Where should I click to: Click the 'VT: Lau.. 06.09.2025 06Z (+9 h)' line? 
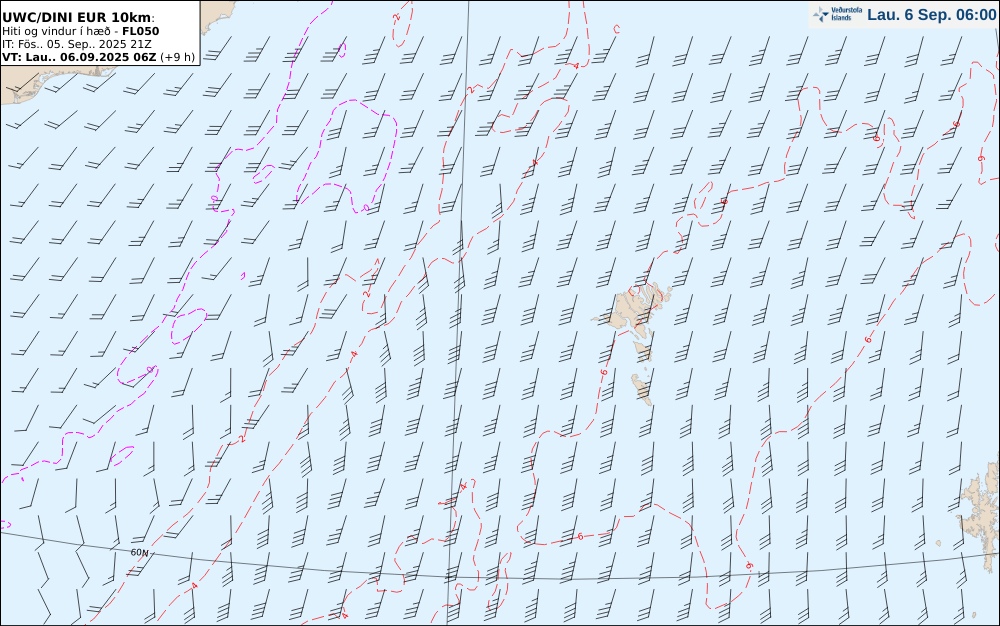[x=98, y=57]
